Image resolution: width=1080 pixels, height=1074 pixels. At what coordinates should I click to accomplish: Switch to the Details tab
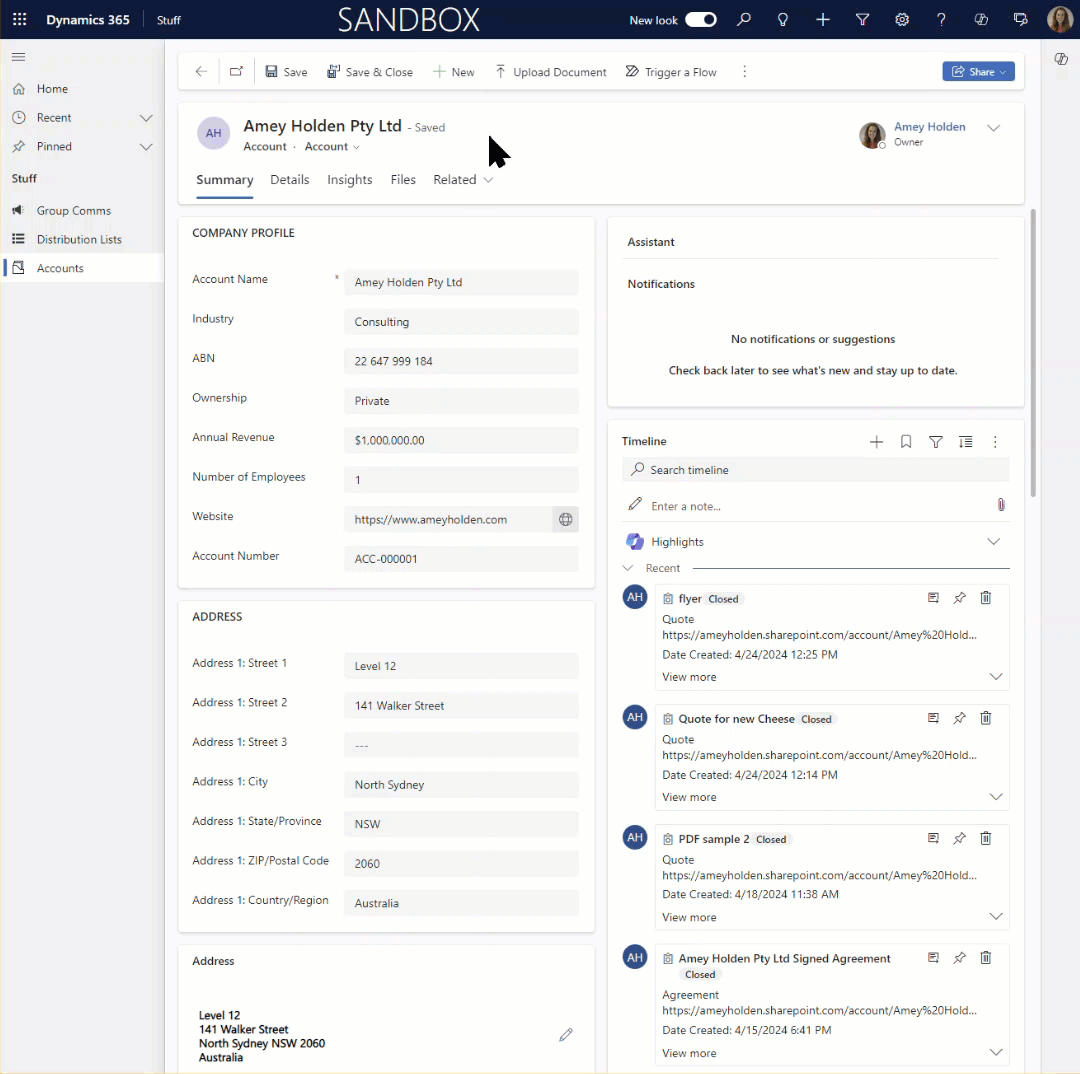coord(290,180)
